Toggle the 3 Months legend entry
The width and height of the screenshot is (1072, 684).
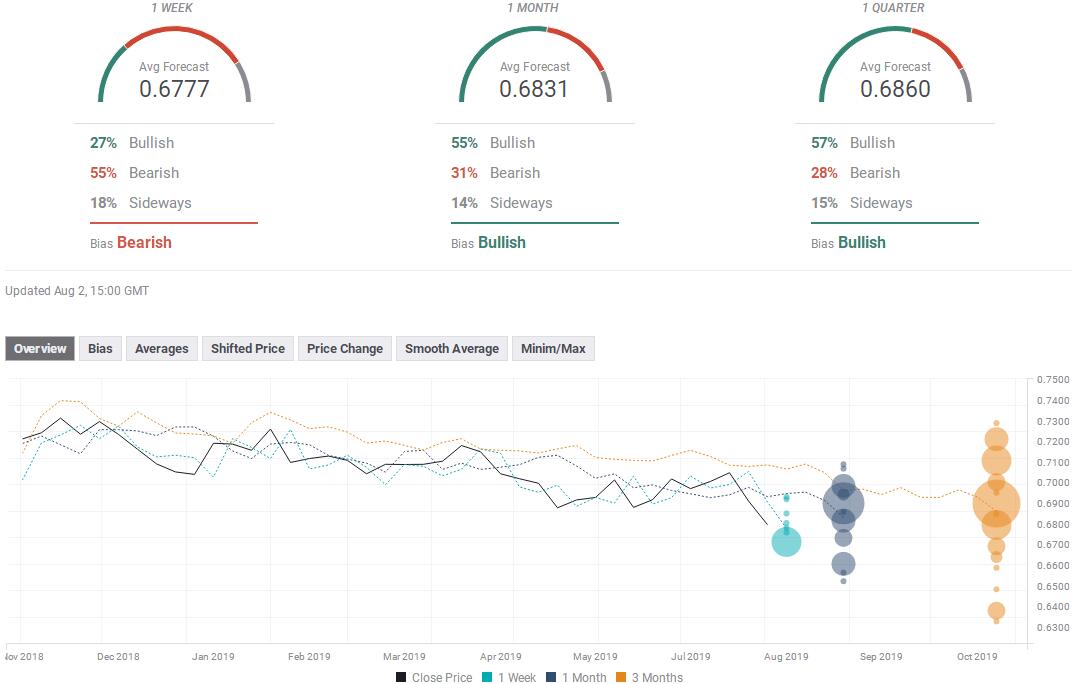648,677
